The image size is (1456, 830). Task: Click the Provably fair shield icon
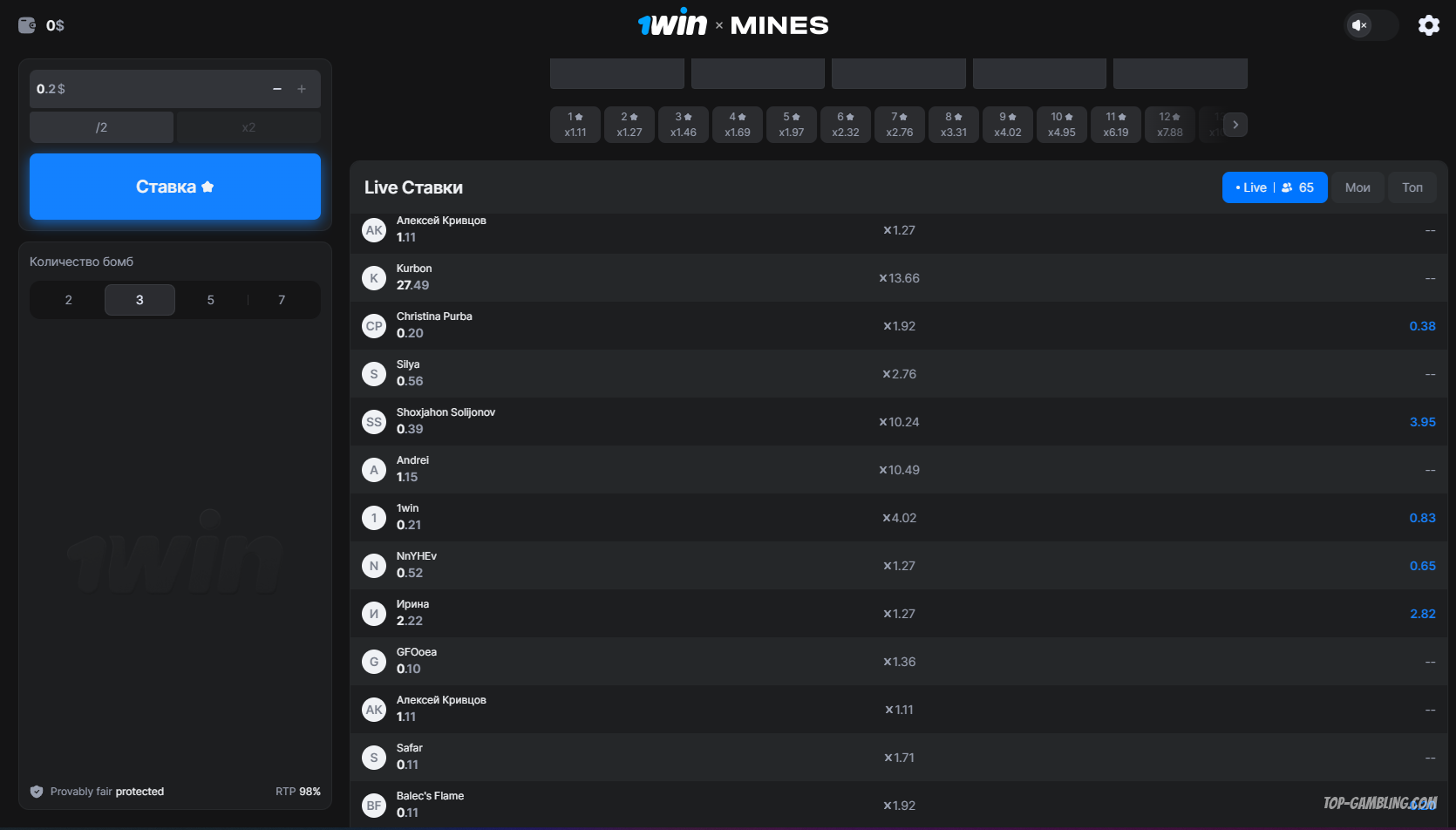point(37,792)
